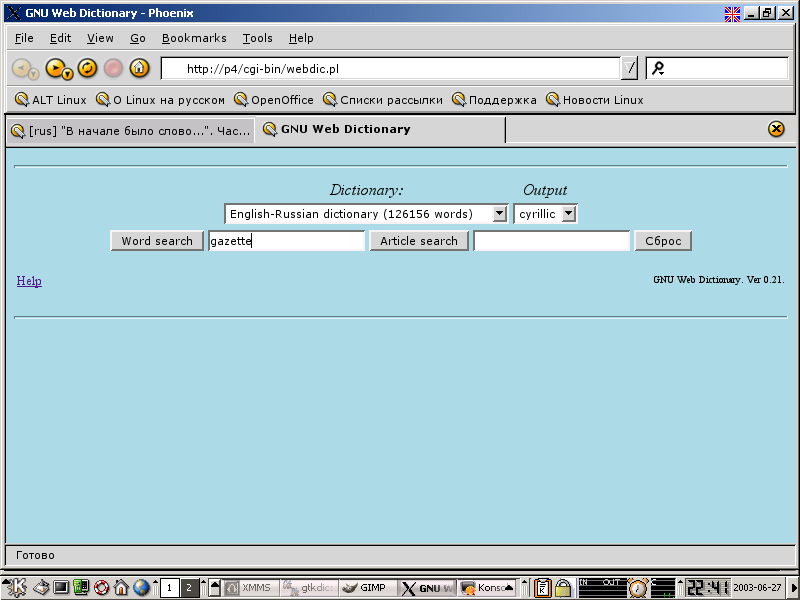Select the GNU Web Dictionary tab

click(x=380, y=130)
